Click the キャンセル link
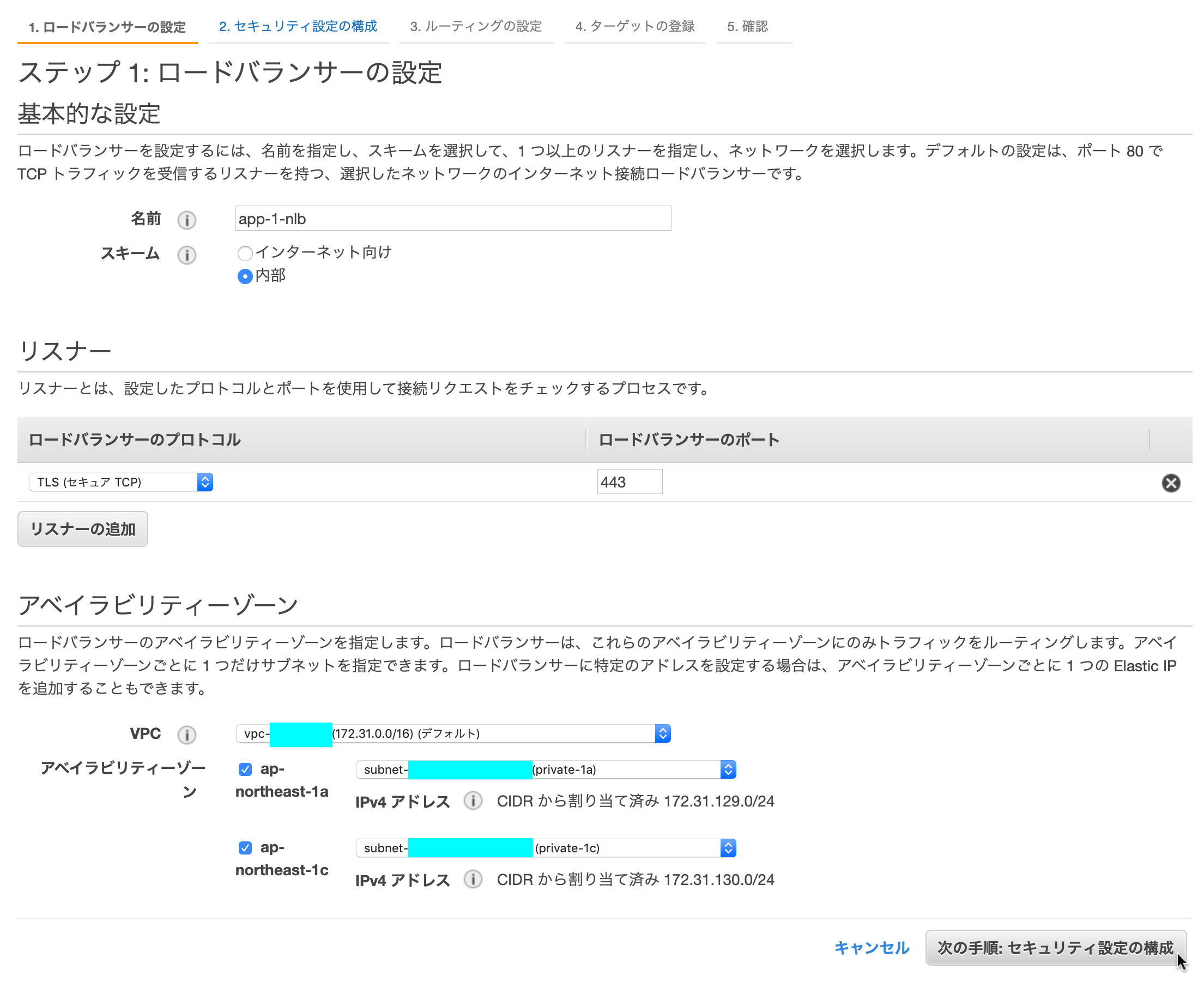 [872, 948]
